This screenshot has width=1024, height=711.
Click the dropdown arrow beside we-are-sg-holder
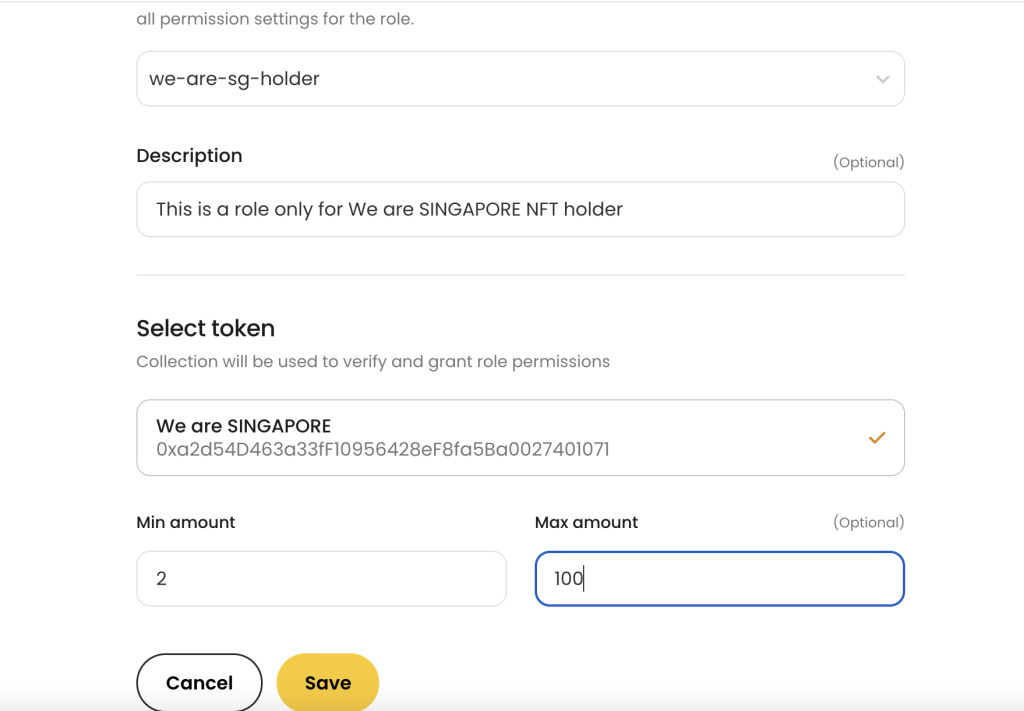[881, 78]
